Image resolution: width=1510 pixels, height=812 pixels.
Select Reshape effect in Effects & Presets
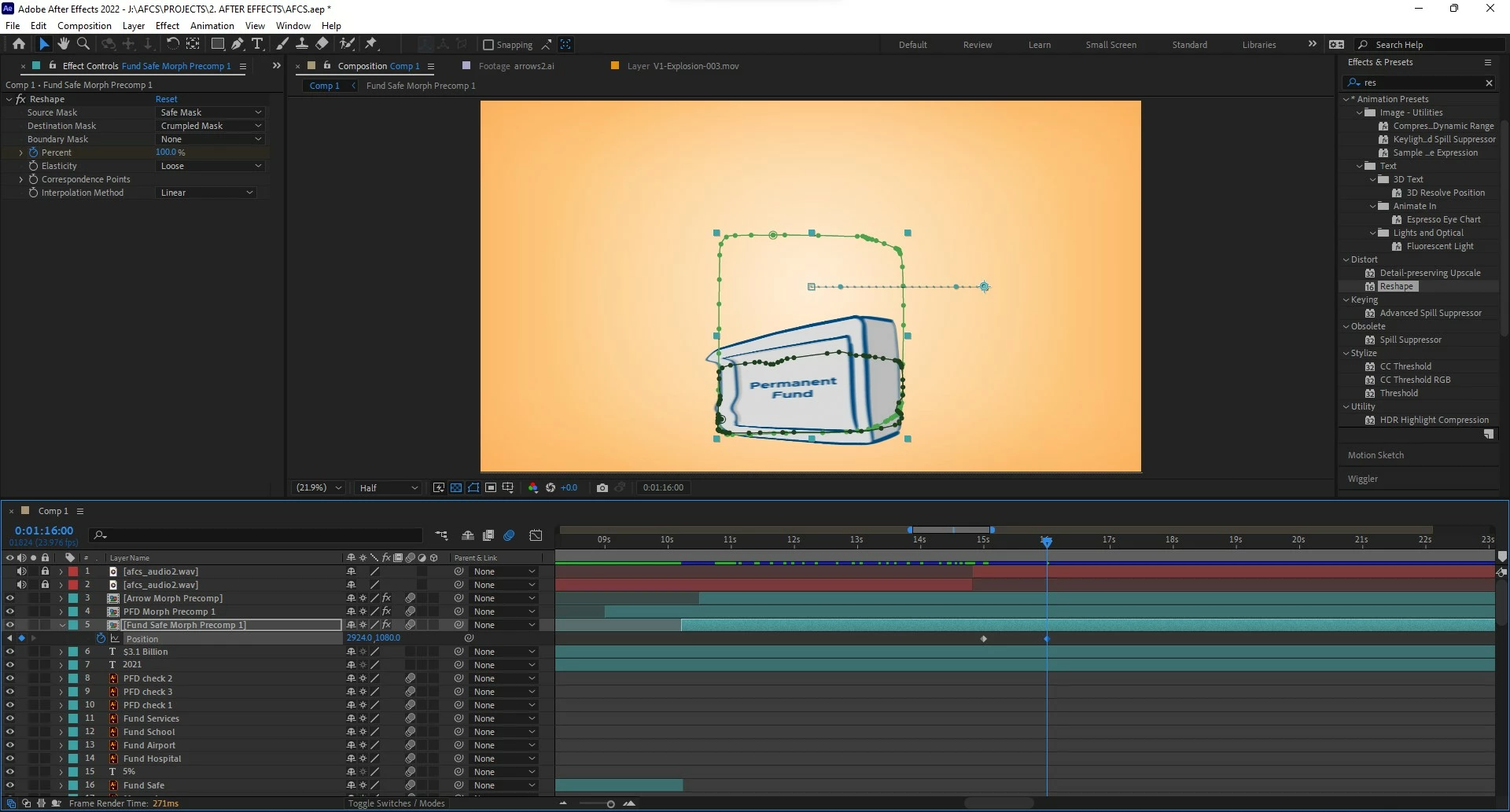[x=1396, y=286]
